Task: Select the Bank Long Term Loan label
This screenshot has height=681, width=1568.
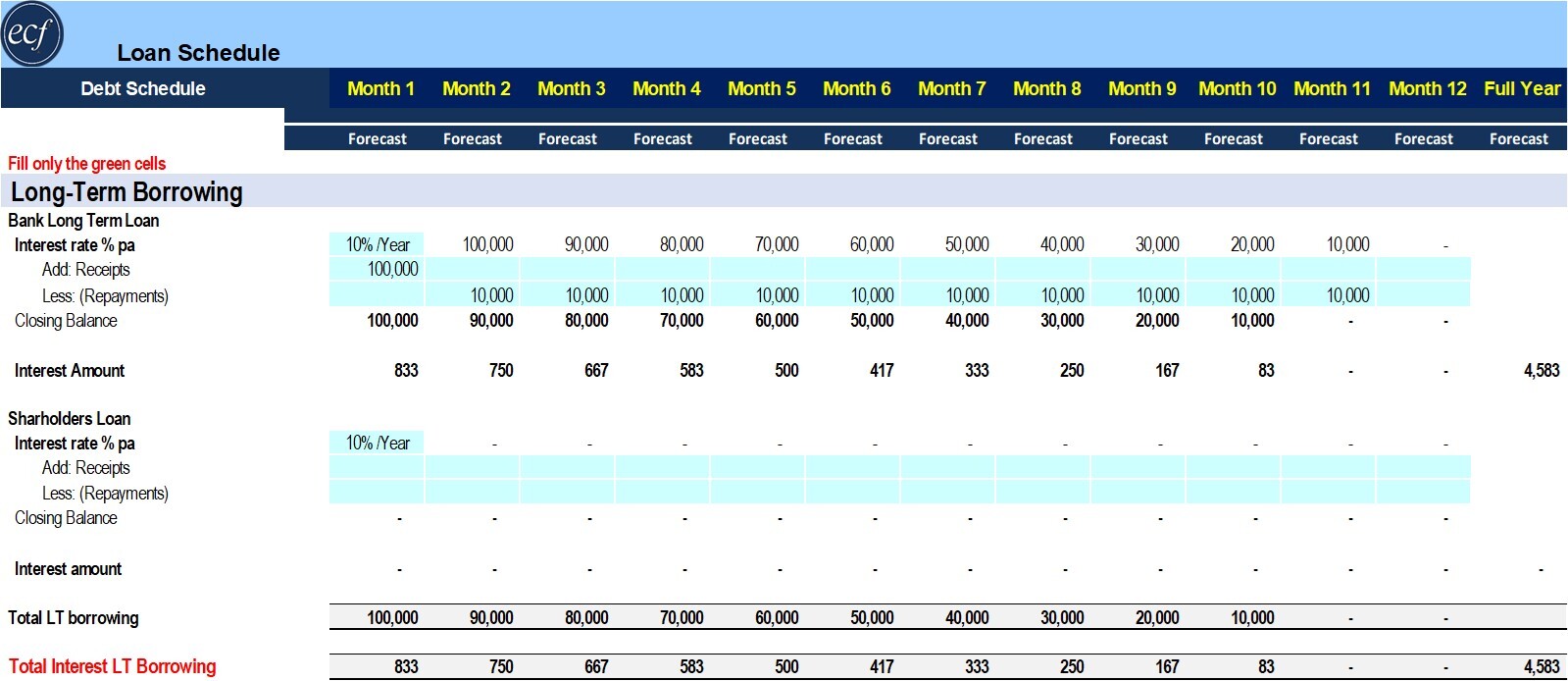Action: click(83, 221)
